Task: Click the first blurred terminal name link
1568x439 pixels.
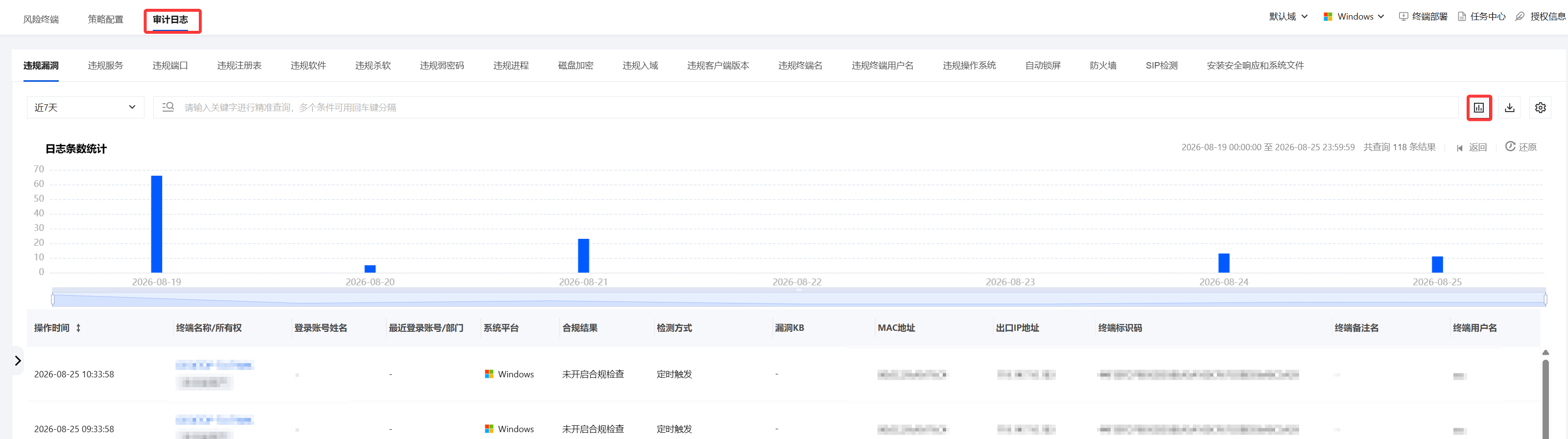Action: pos(214,365)
